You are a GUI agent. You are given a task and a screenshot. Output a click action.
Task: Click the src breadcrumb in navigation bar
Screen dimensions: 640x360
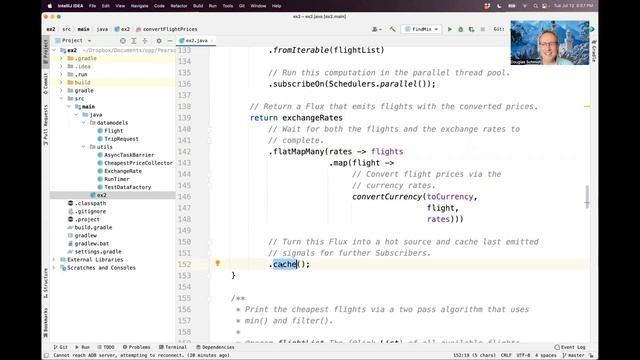(x=67, y=29)
